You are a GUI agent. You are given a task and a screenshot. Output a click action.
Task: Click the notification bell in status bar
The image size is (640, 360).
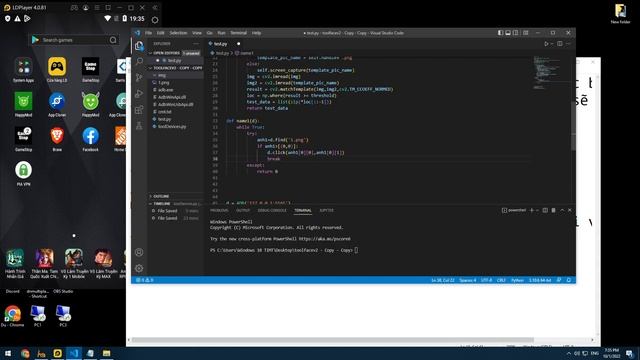(x=569, y=280)
